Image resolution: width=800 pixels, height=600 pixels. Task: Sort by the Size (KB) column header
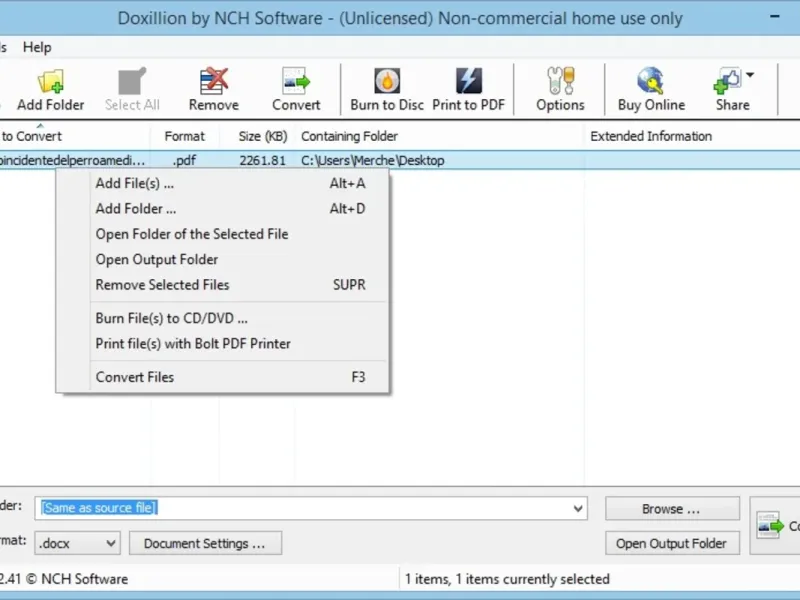pos(257,136)
